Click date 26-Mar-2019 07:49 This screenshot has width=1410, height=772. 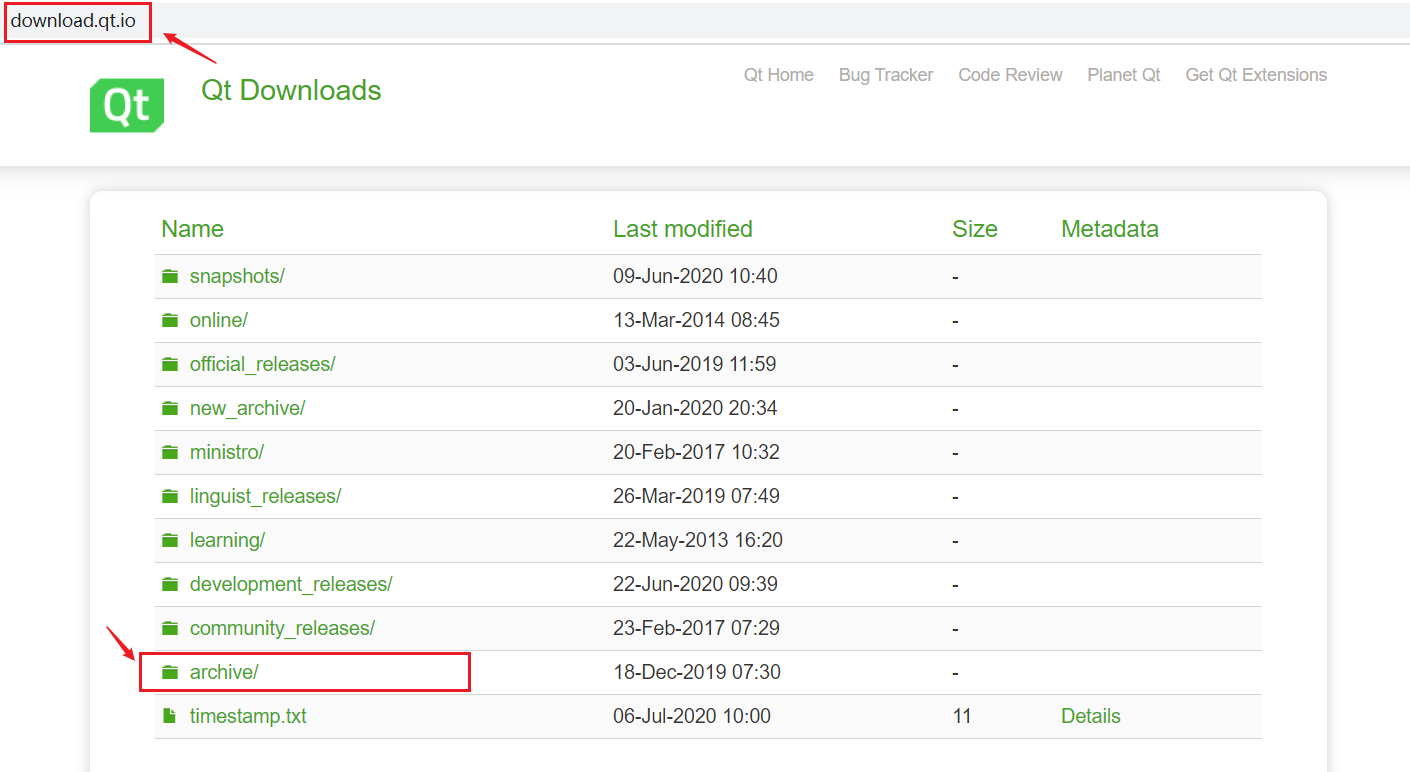[696, 496]
